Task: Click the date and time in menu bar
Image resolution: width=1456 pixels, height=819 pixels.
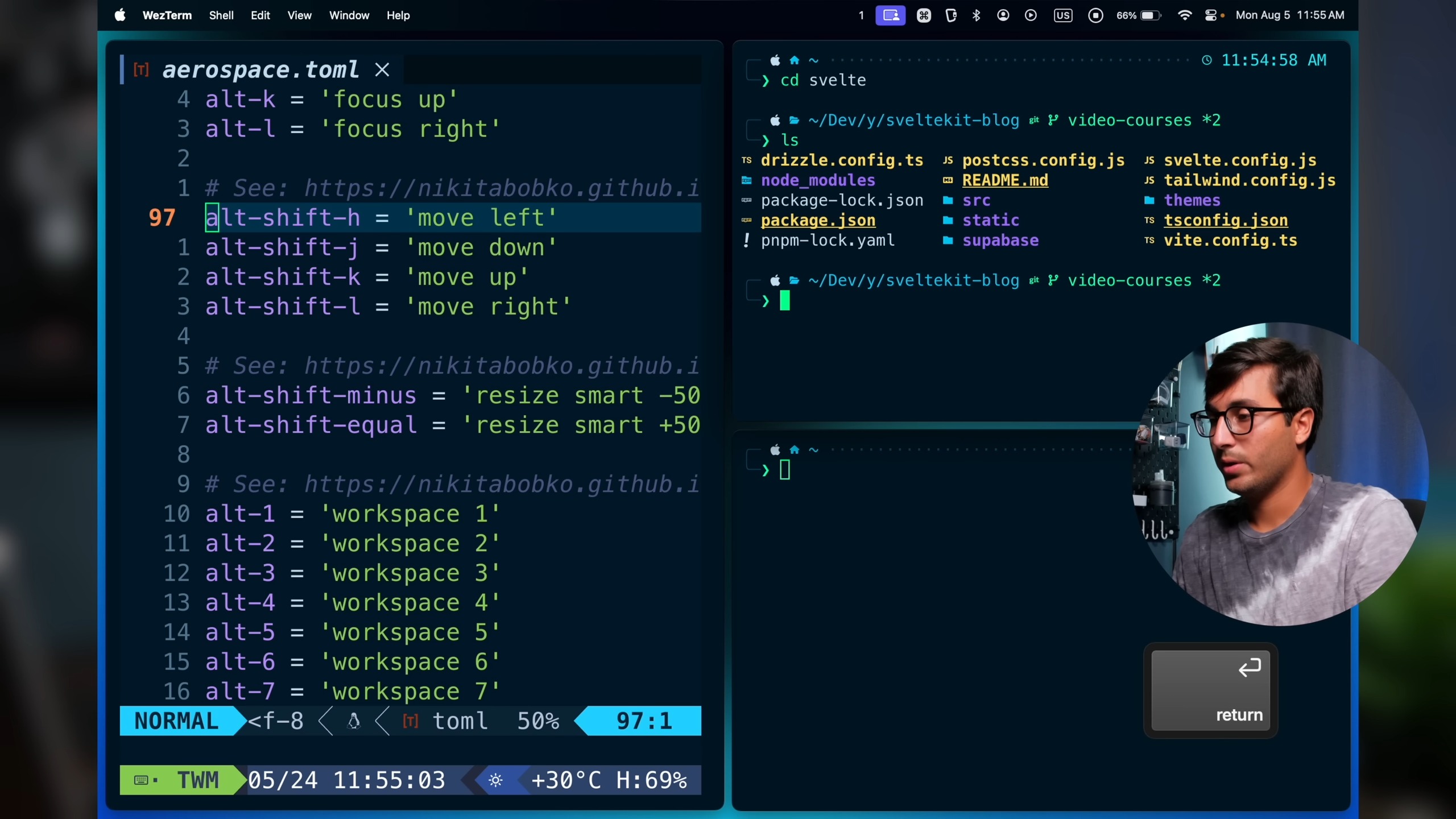Action: pyautogui.click(x=1289, y=15)
